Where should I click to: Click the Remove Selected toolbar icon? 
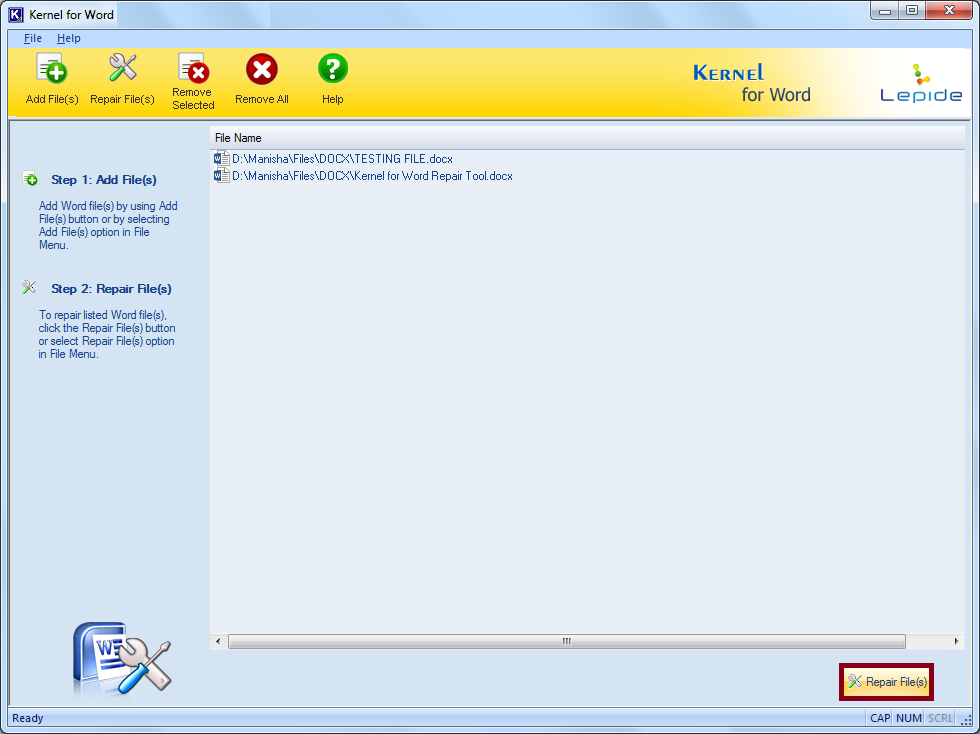point(193,68)
